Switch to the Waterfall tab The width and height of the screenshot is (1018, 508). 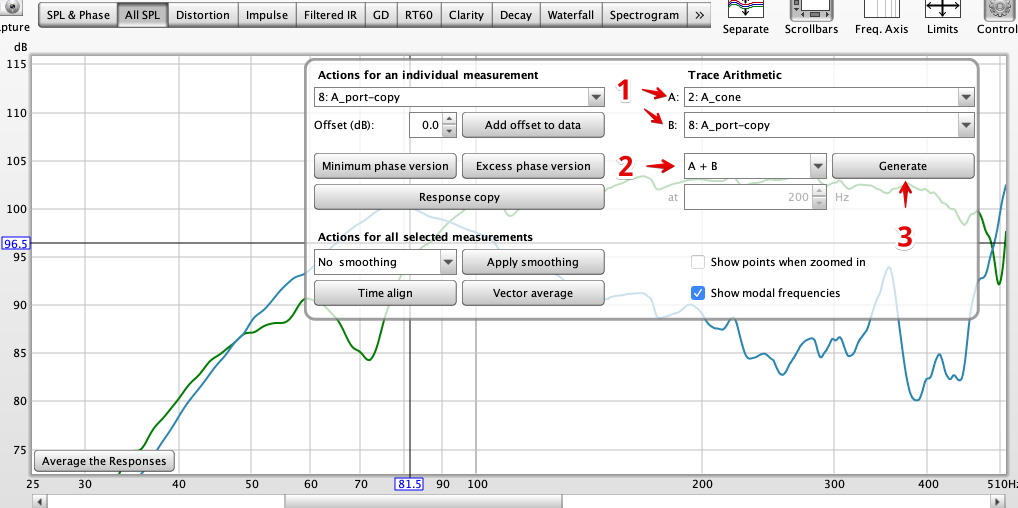coord(571,15)
